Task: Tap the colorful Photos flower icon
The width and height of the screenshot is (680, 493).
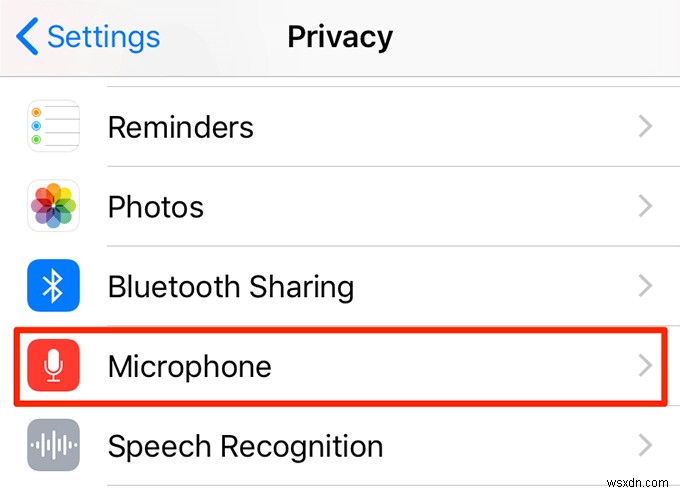Action: (x=53, y=207)
